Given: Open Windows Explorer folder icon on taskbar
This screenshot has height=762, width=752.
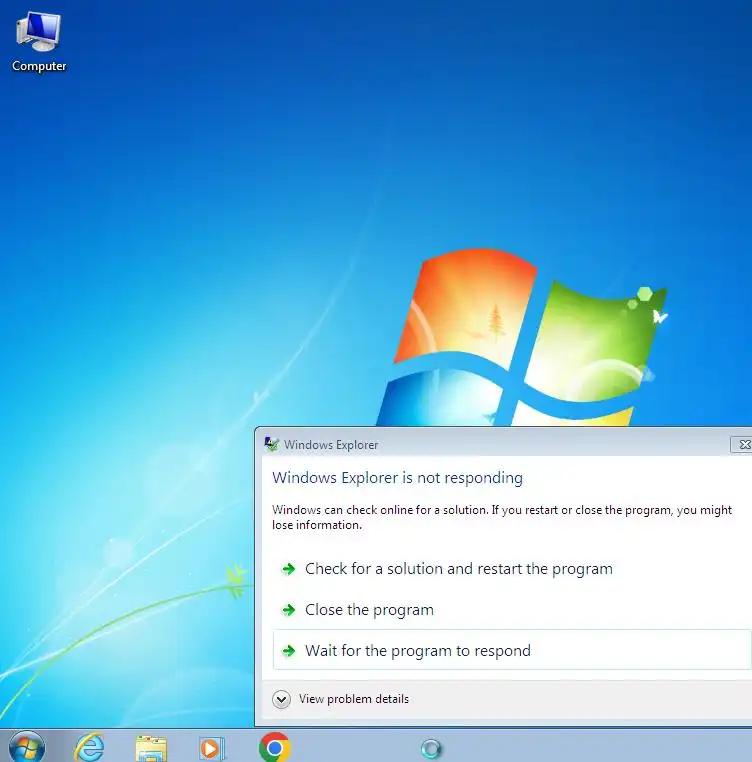Looking at the screenshot, I should pyautogui.click(x=151, y=748).
